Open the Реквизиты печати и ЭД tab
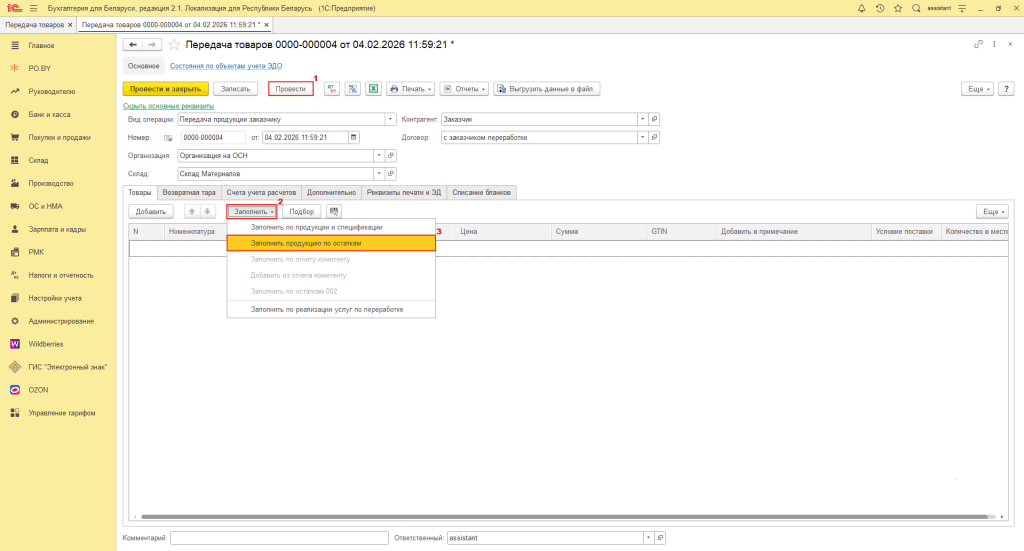The height and width of the screenshot is (551, 1024). tap(403, 192)
